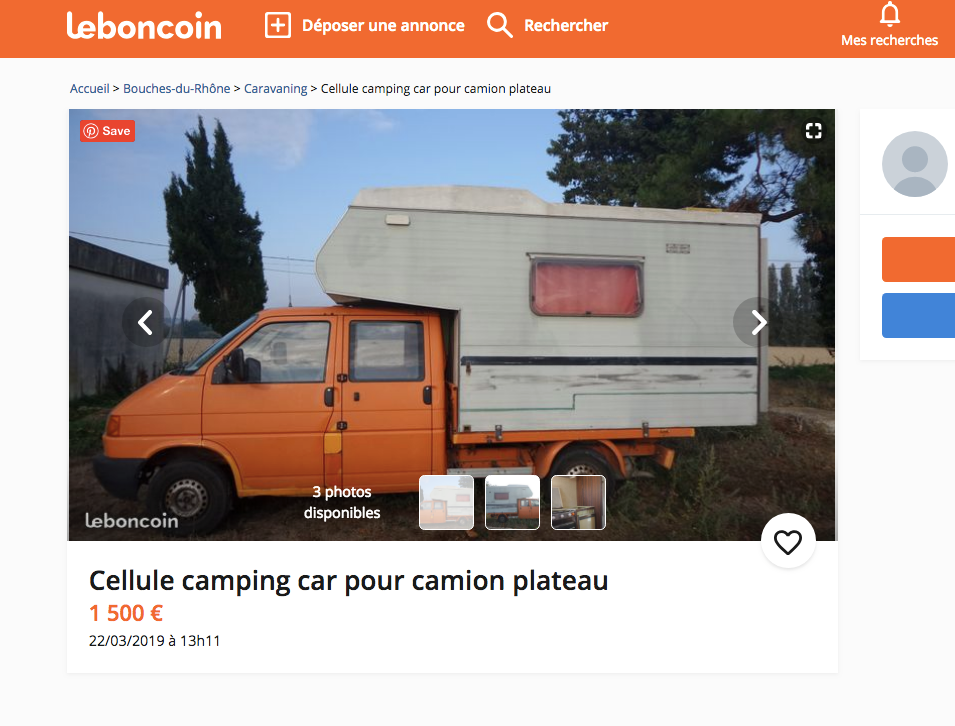Show next photo with right arrow
The height and width of the screenshot is (726, 955).
click(758, 322)
